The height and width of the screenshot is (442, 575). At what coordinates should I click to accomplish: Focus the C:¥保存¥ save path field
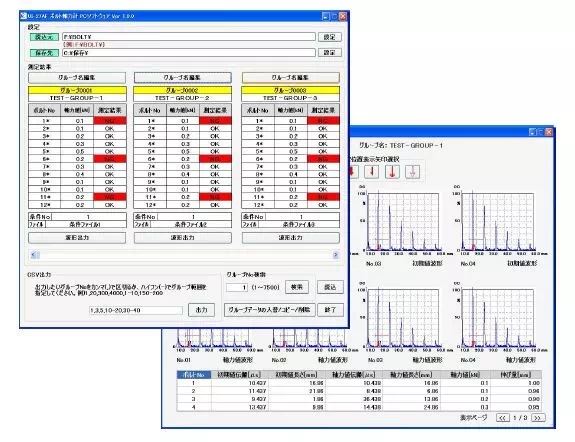[x=189, y=53]
